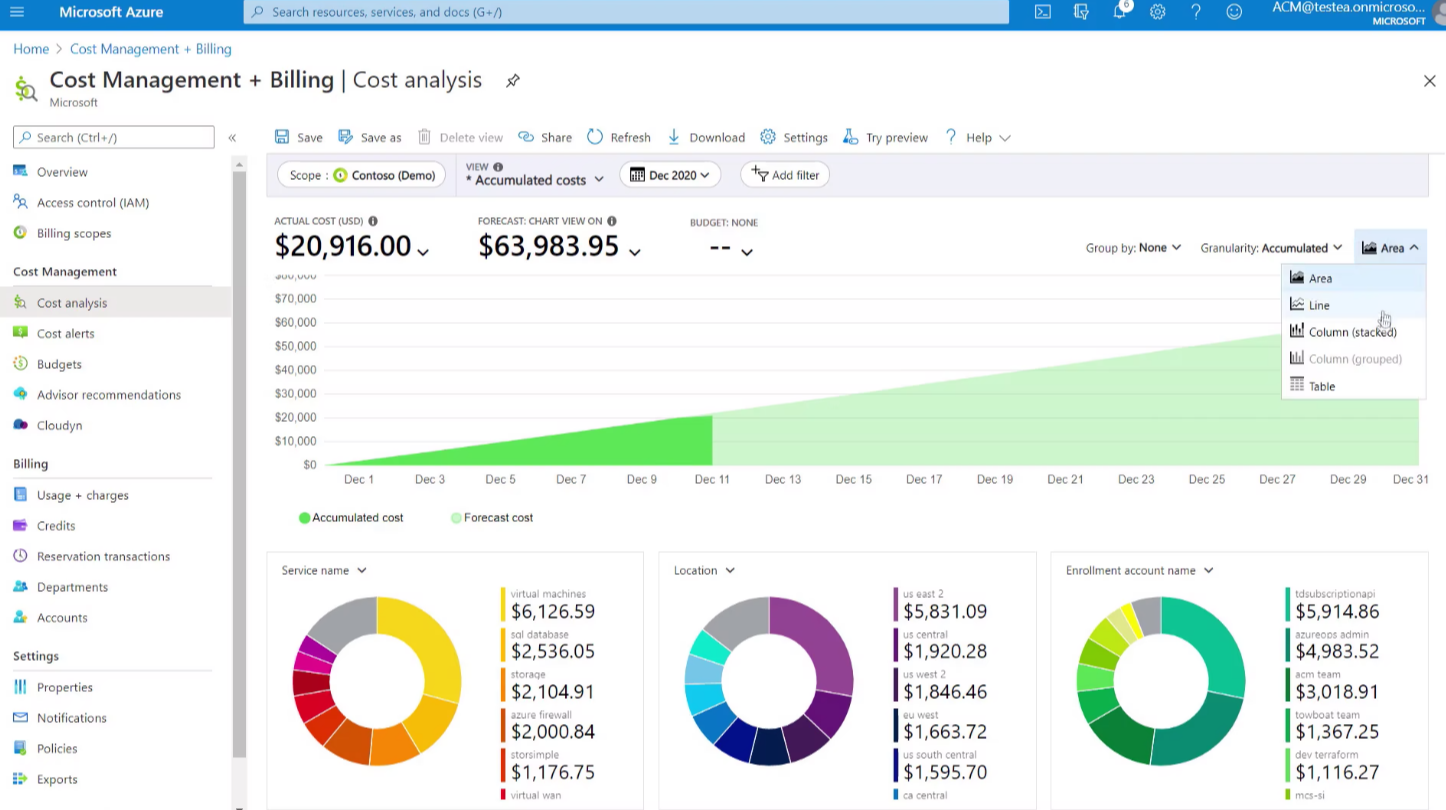Expand the Group by selector
The width and height of the screenshot is (1446, 810).
(x=1133, y=247)
